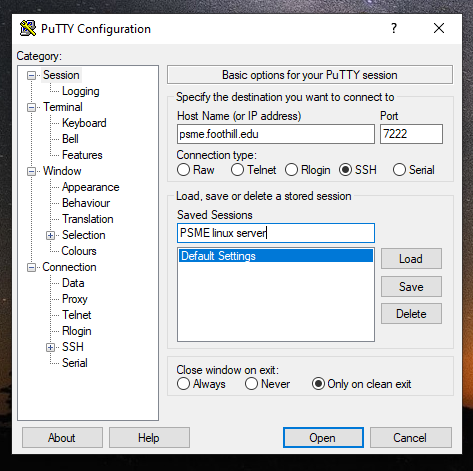Open the Translation category
Screen dimensions: 473x471
[88, 219]
